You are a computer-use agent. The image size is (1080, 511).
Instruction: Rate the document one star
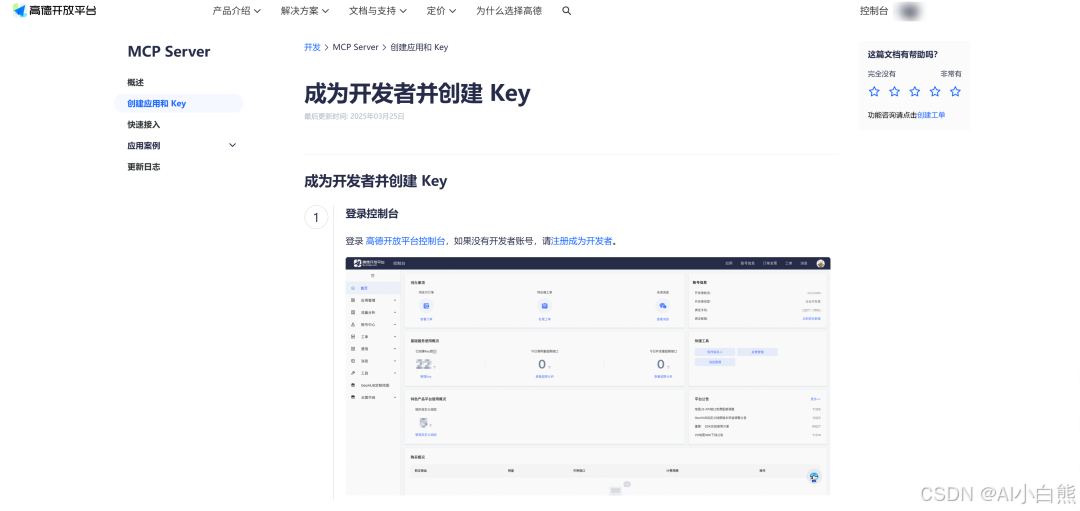coord(874,92)
